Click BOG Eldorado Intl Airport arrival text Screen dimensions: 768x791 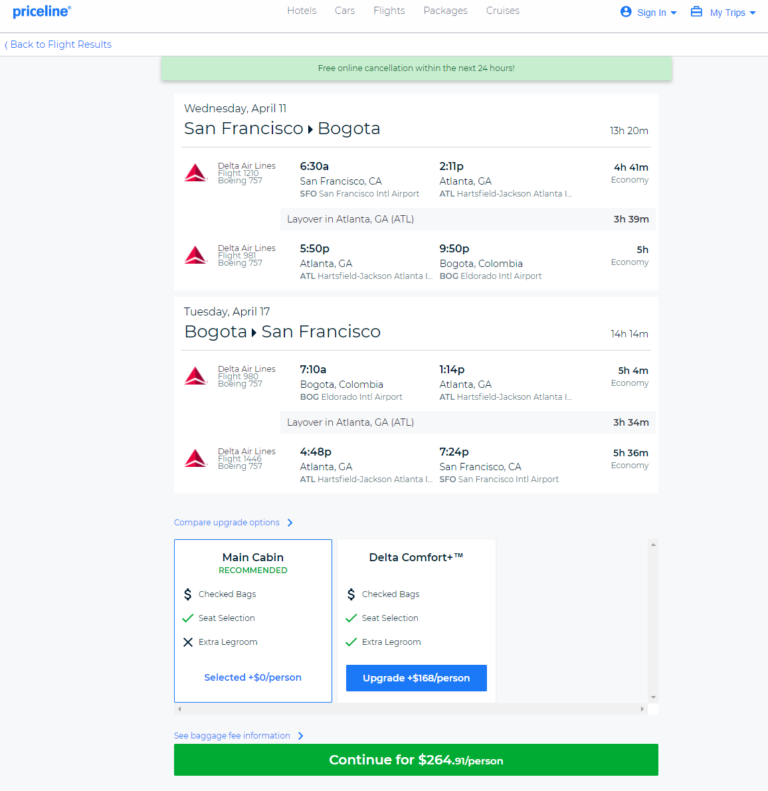coord(490,276)
